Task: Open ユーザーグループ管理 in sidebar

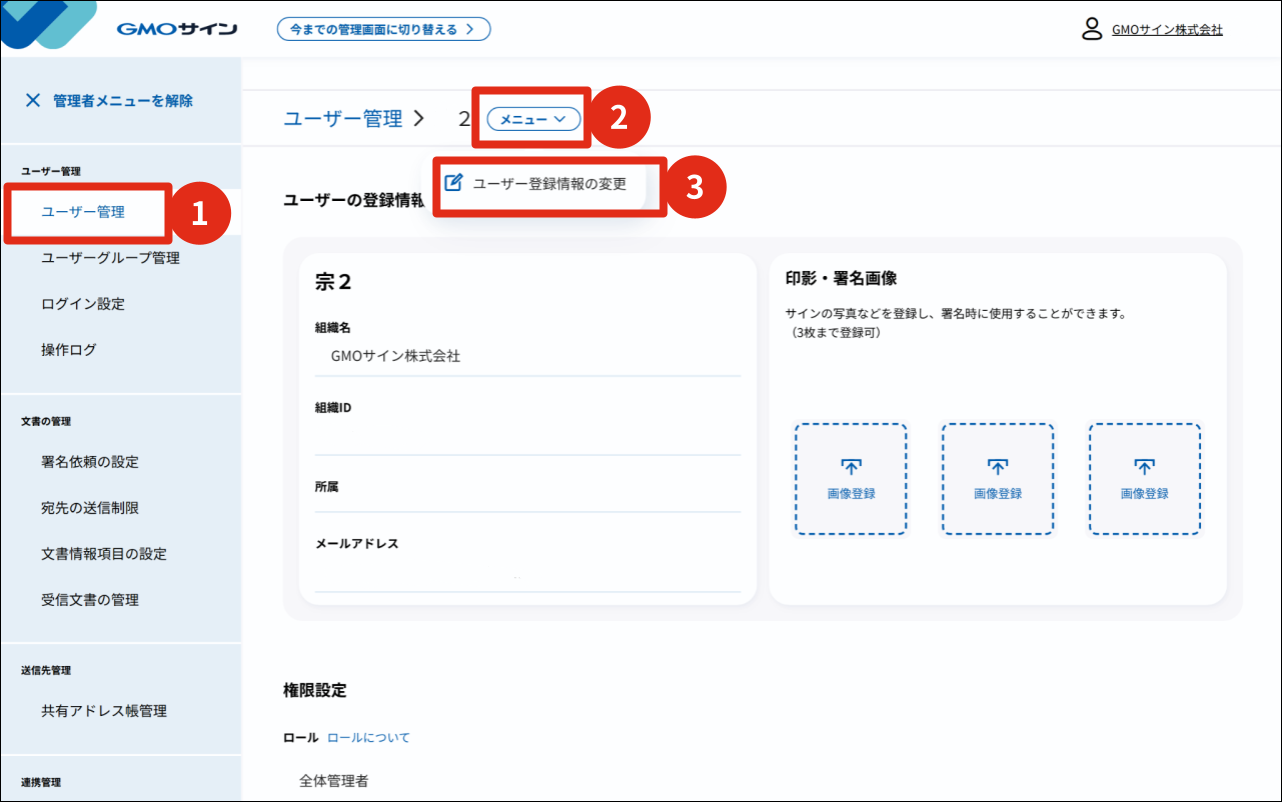Action: click(x=110, y=258)
